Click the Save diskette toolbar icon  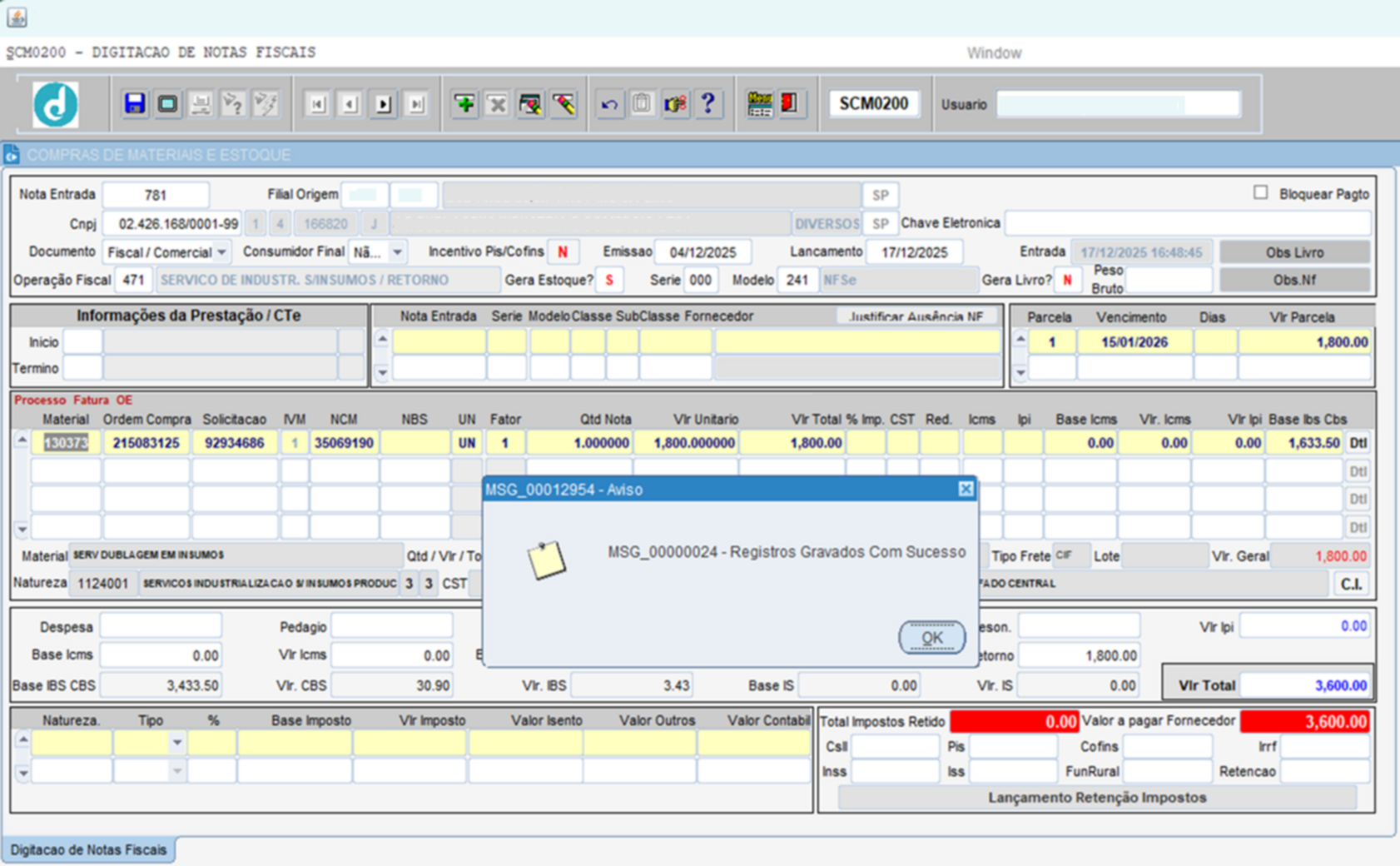coord(135,104)
